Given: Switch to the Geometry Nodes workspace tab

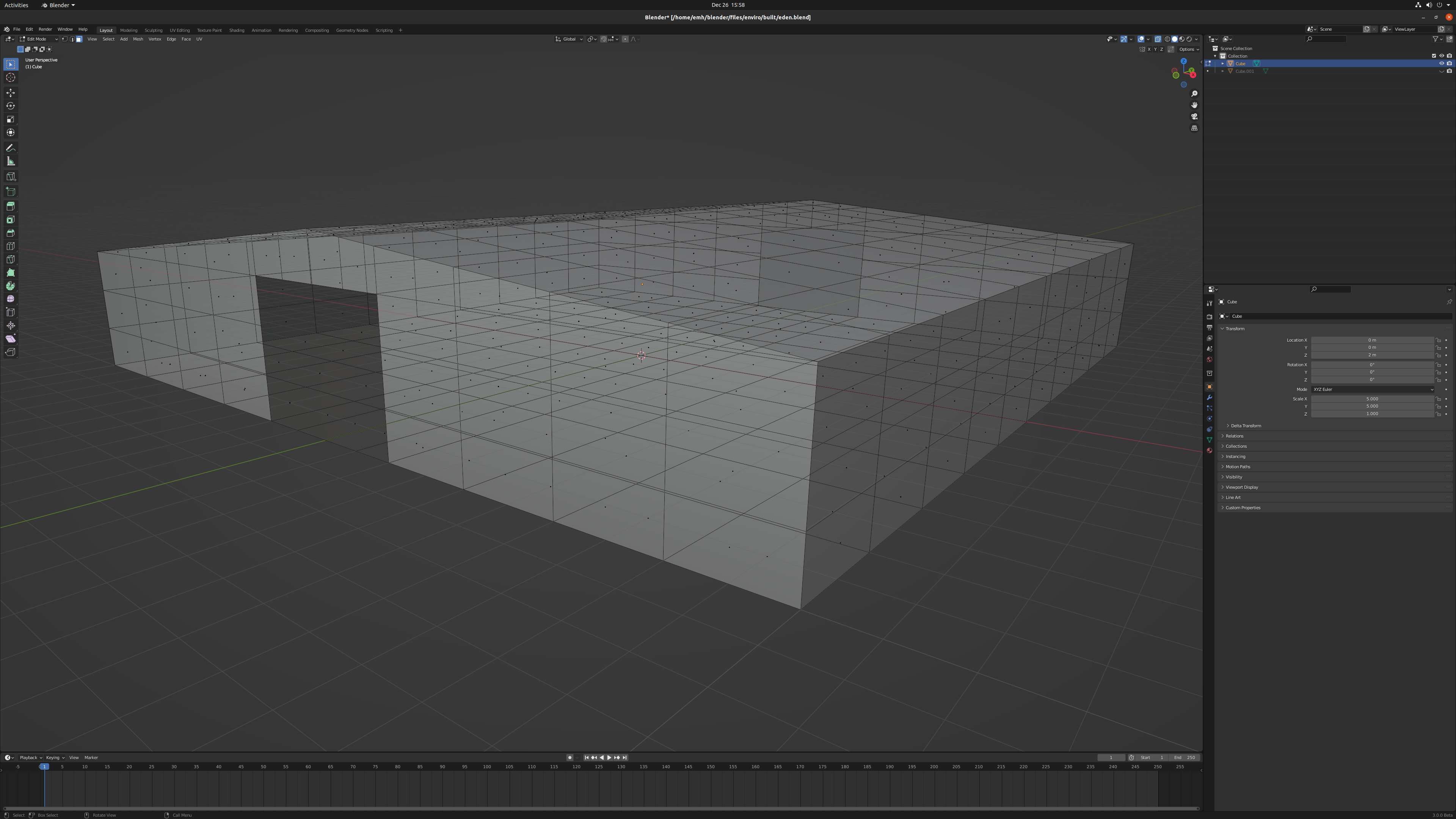Looking at the screenshot, I should 352,30.
